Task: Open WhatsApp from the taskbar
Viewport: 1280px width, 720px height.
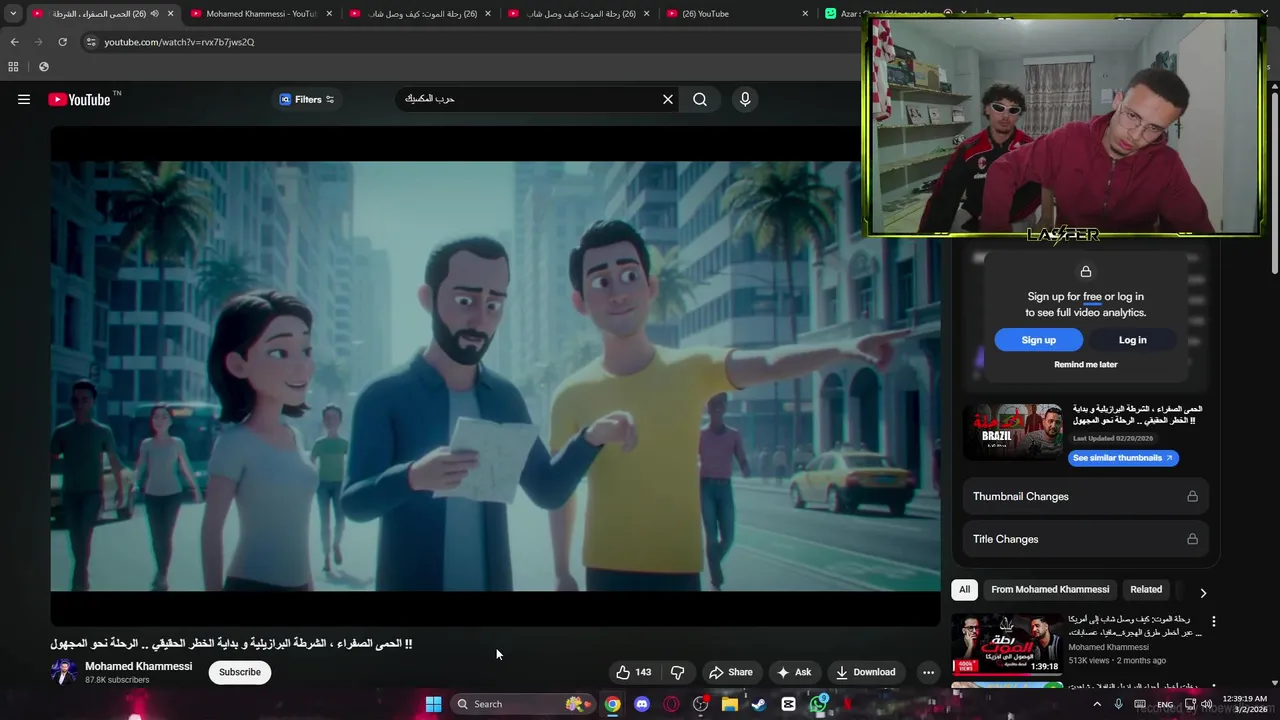Action: pyautogui.click(x=818, y=704)
